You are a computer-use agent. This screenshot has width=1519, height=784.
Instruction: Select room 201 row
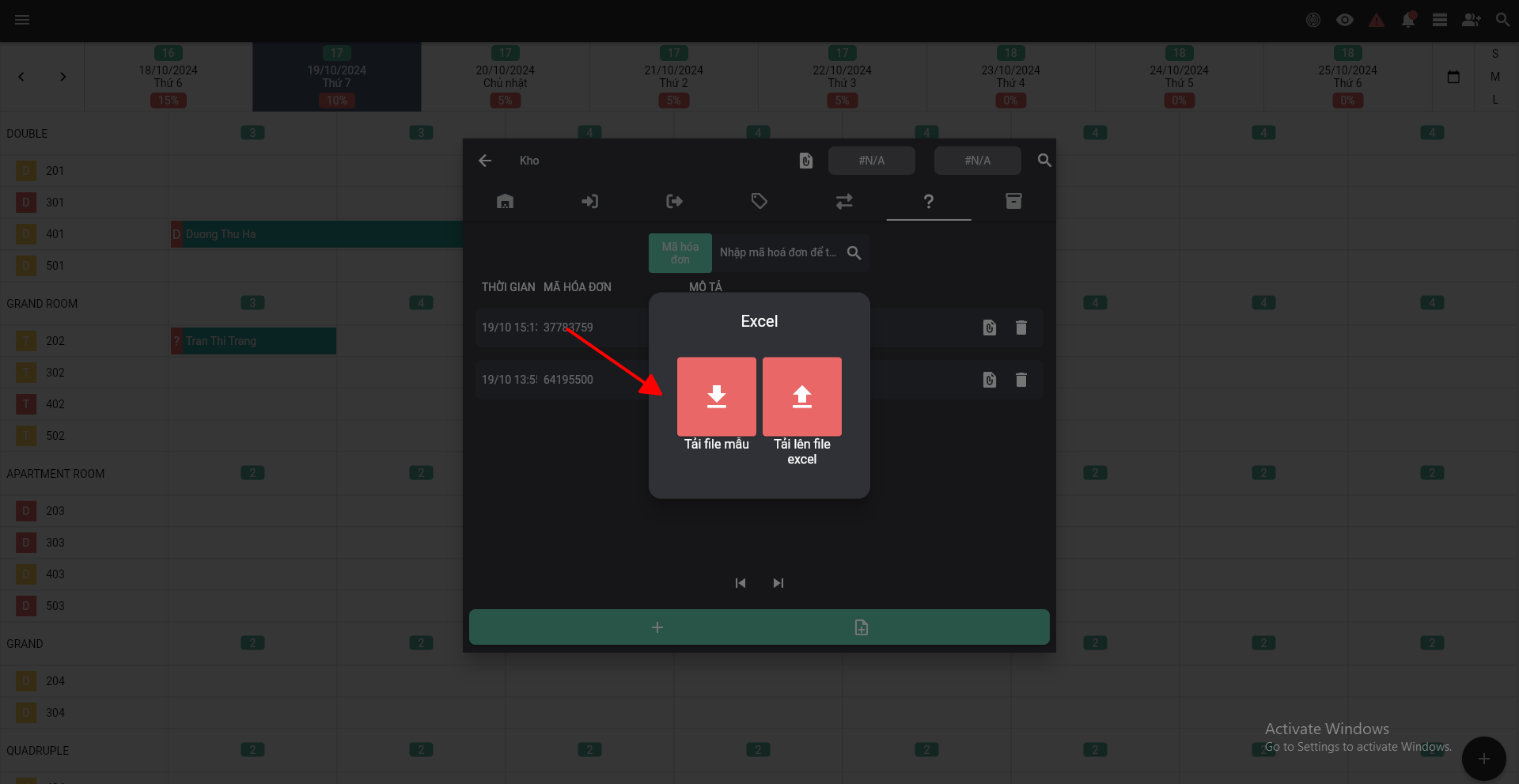point(84,171)
